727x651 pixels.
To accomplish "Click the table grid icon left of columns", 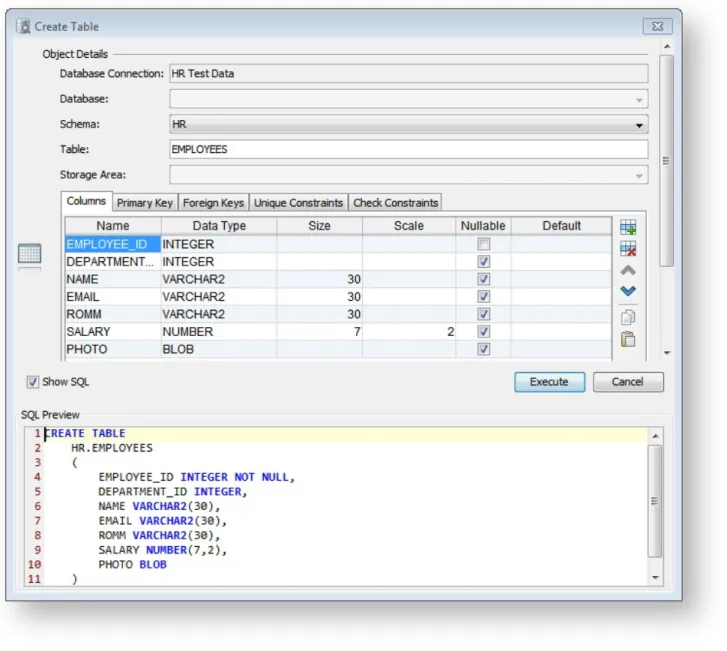I will click(x=30, y=254).
